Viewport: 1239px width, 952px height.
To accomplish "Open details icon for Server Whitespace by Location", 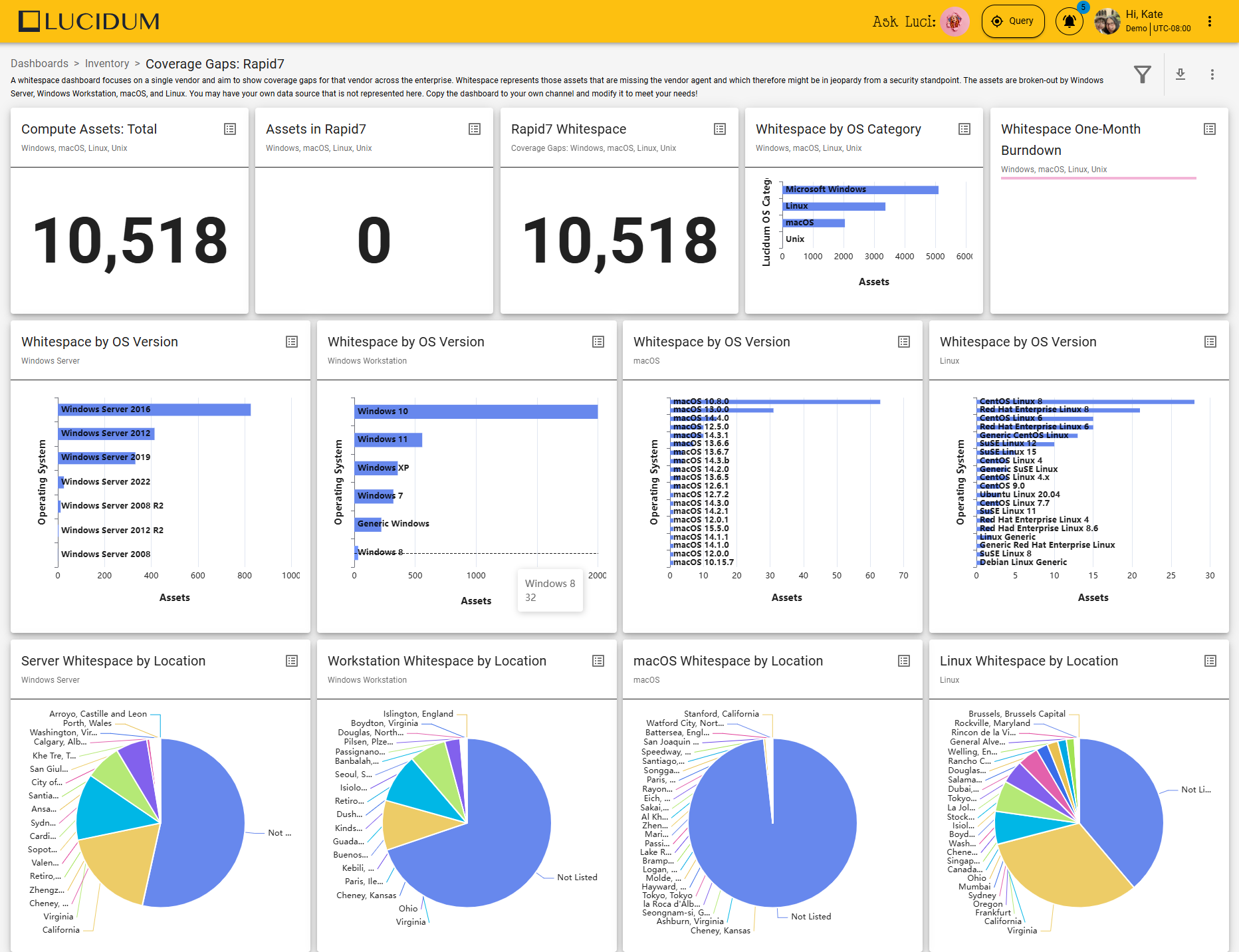I will [x=292, y=661].
